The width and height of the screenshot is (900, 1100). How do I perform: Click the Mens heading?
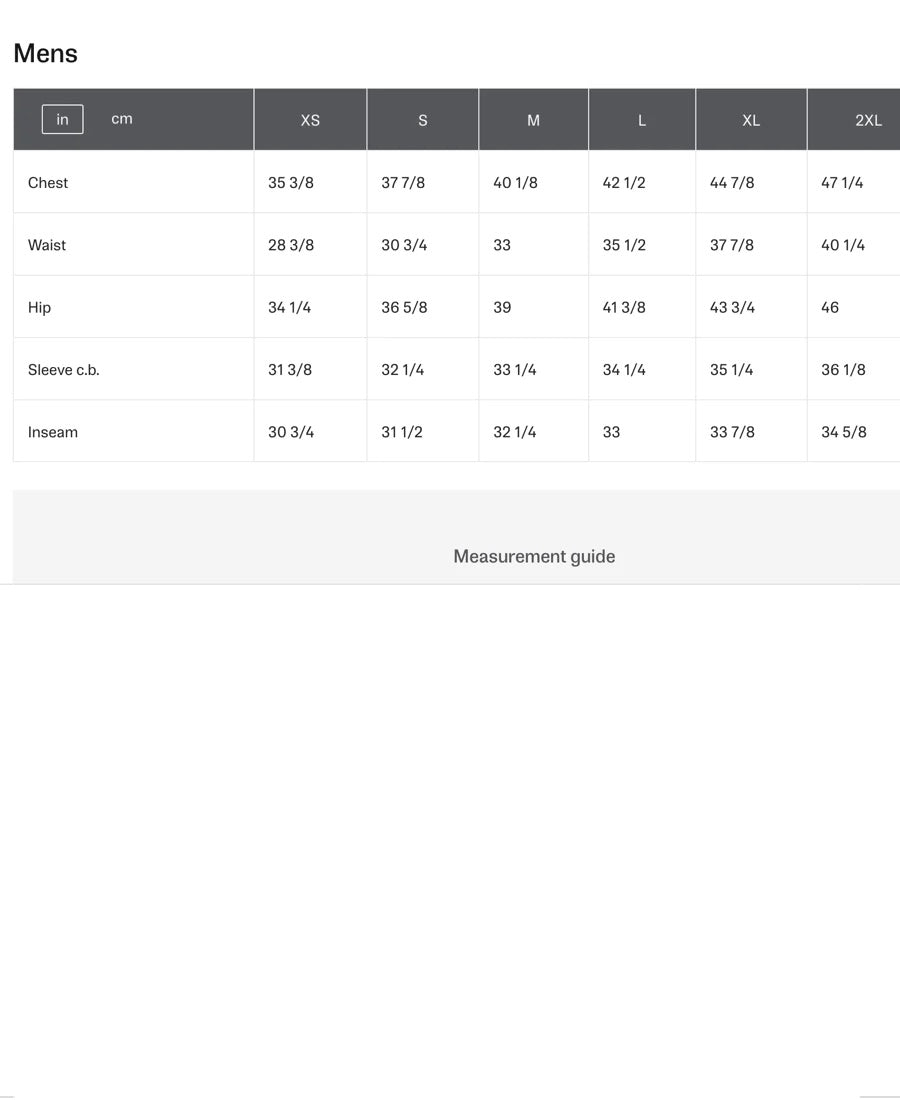pyautogui.click(x=46, y=53)
